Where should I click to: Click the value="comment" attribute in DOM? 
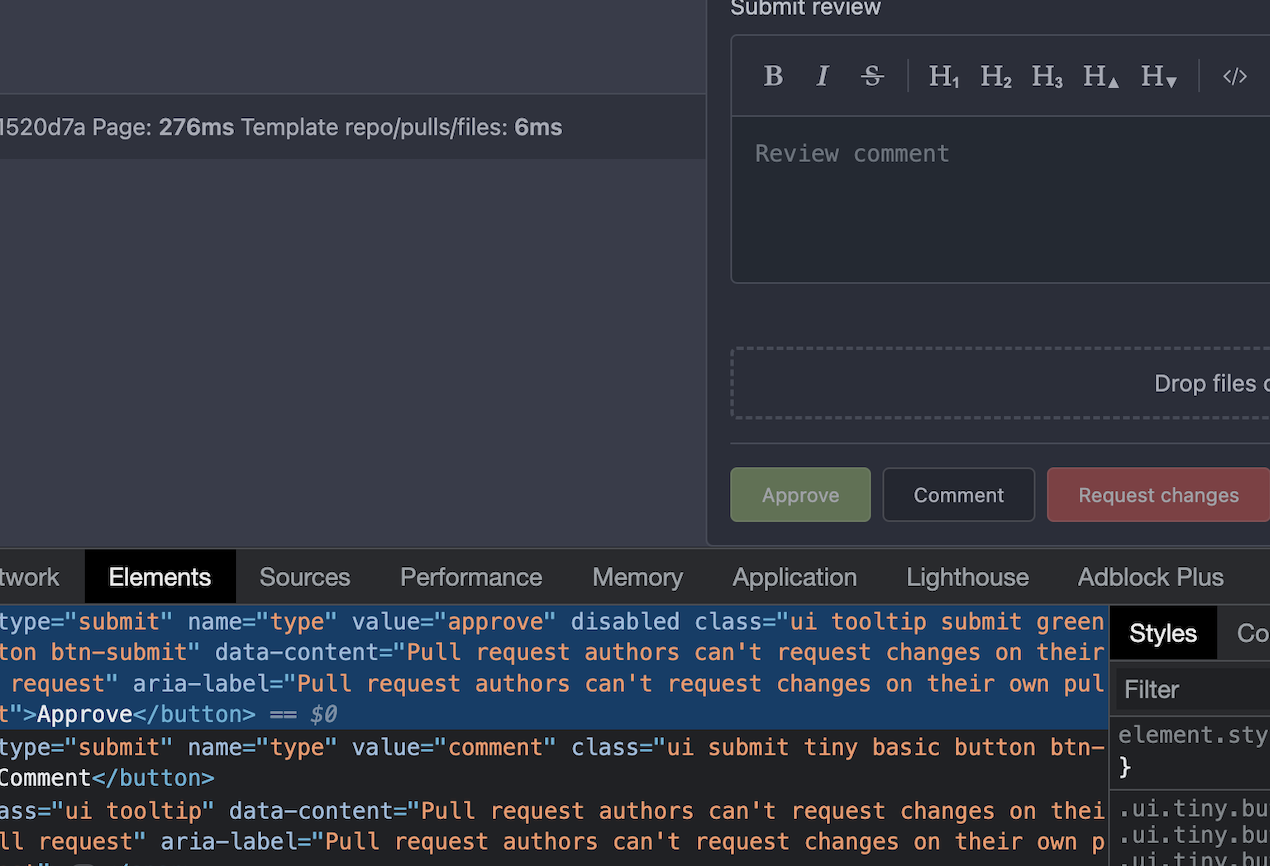tap(454, 747)
